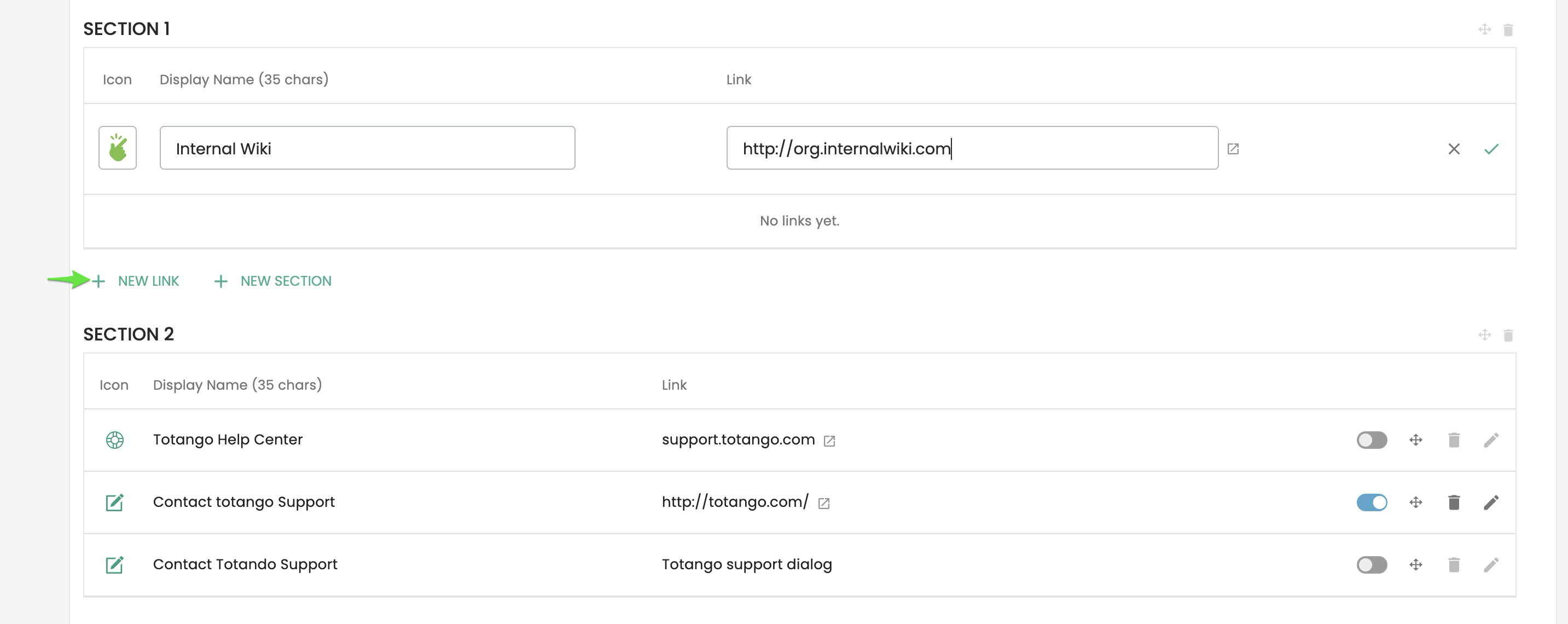Cancel editing the Internal Wiki link
The width and height of the screenshot is (1568, 624).
tap(1454, 148)
